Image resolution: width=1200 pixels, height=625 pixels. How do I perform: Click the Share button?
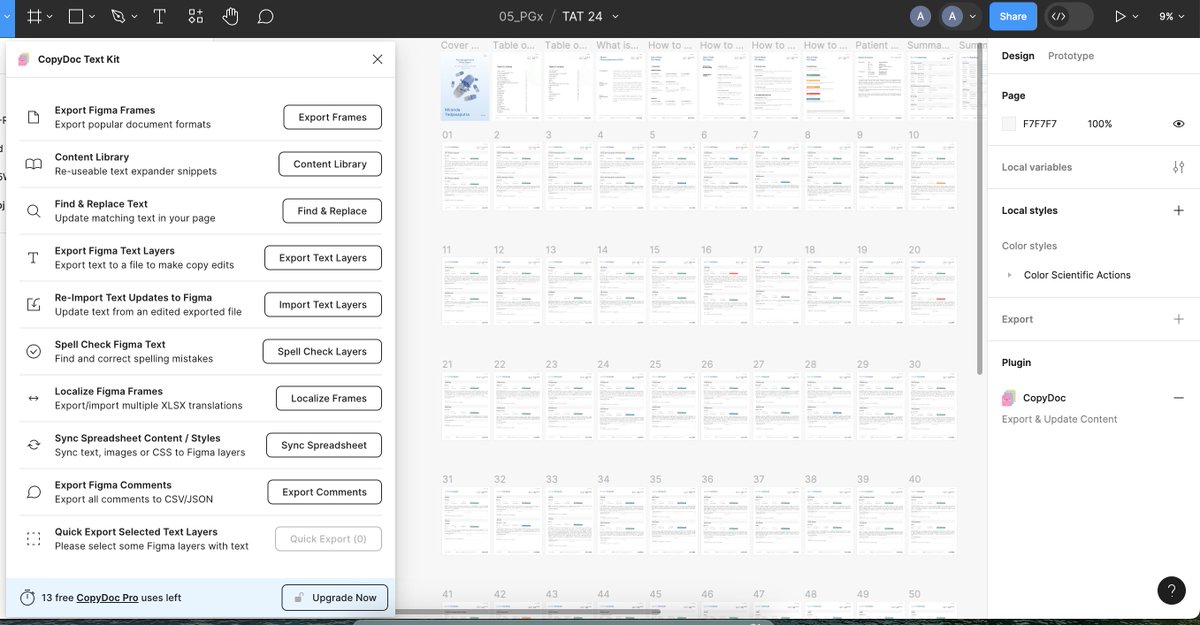1013,16
